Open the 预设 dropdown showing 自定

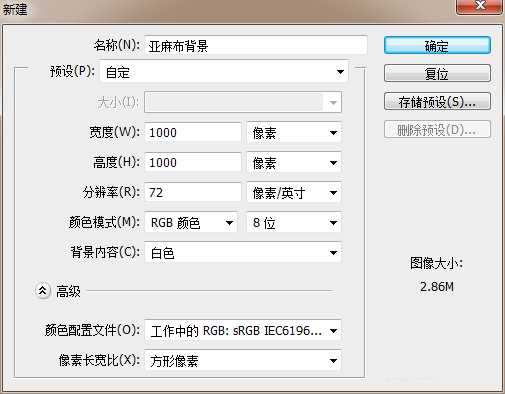click(x=224, y=72)
